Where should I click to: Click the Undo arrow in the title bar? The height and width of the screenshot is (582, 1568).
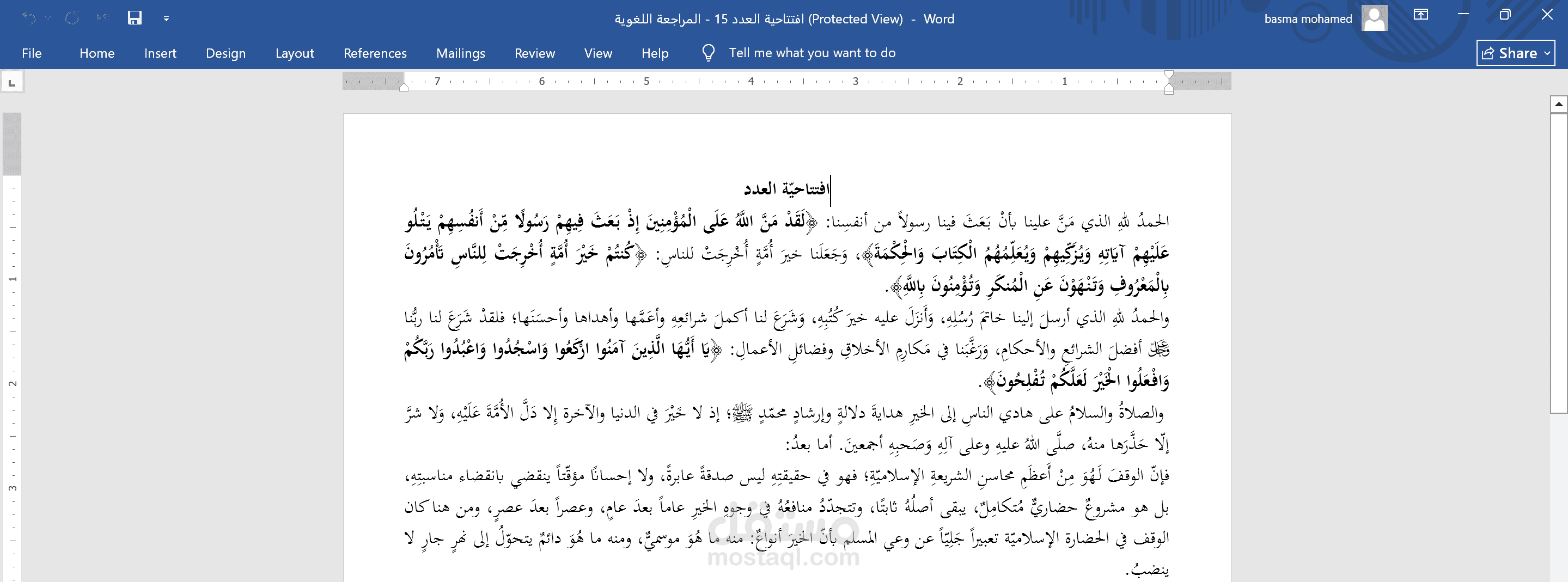[x=29, y=19]
